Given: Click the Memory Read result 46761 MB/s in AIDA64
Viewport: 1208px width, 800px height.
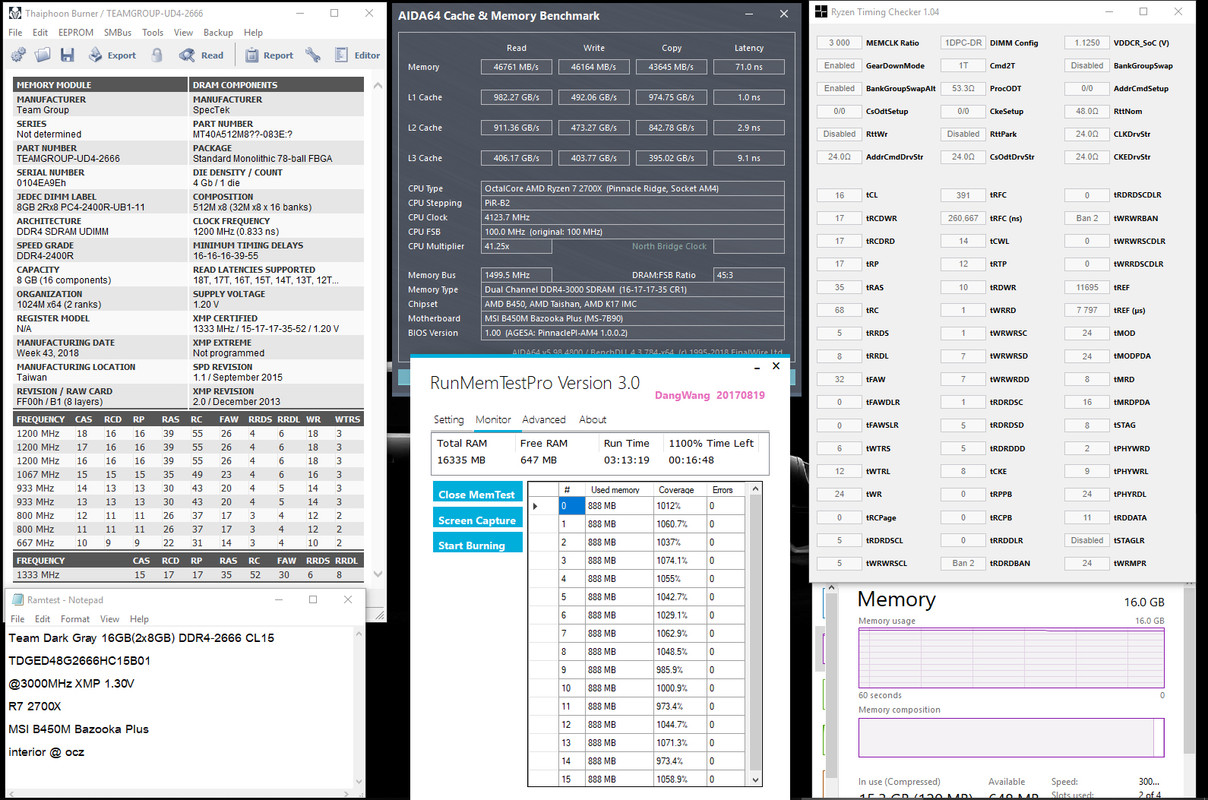Looking at the screenshot, I should [x=516, y=67].
